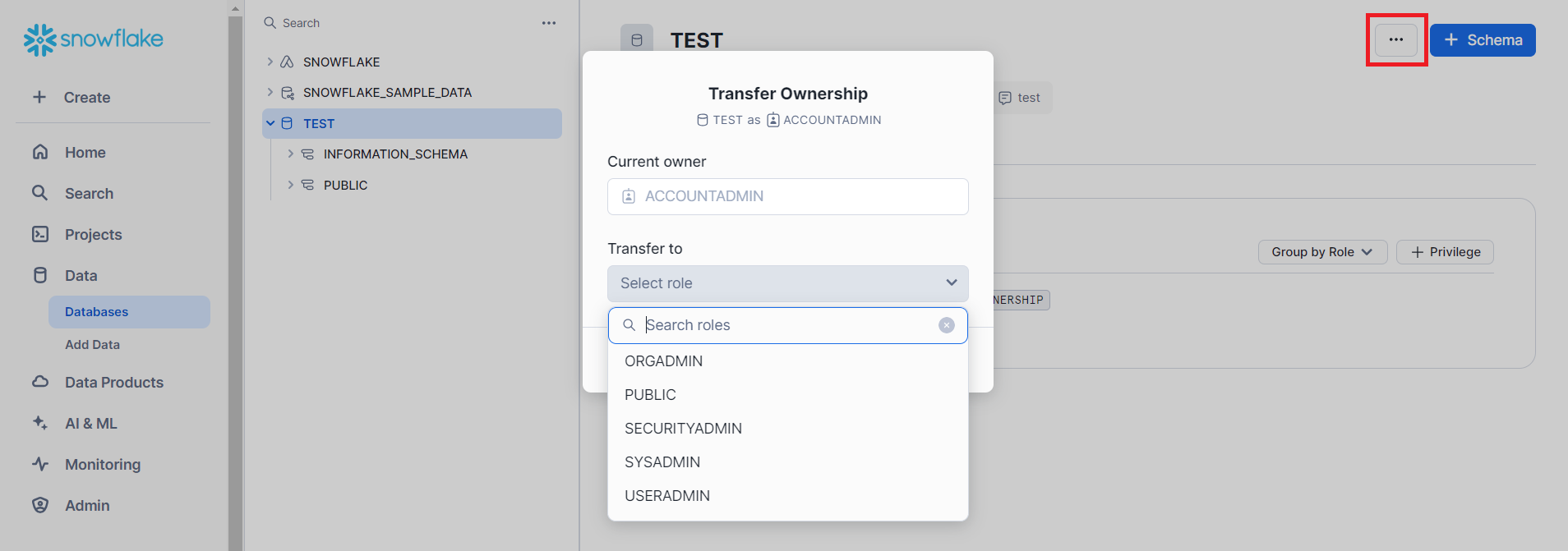
Task: Select the TEST database row
Action: click(412, 123)
